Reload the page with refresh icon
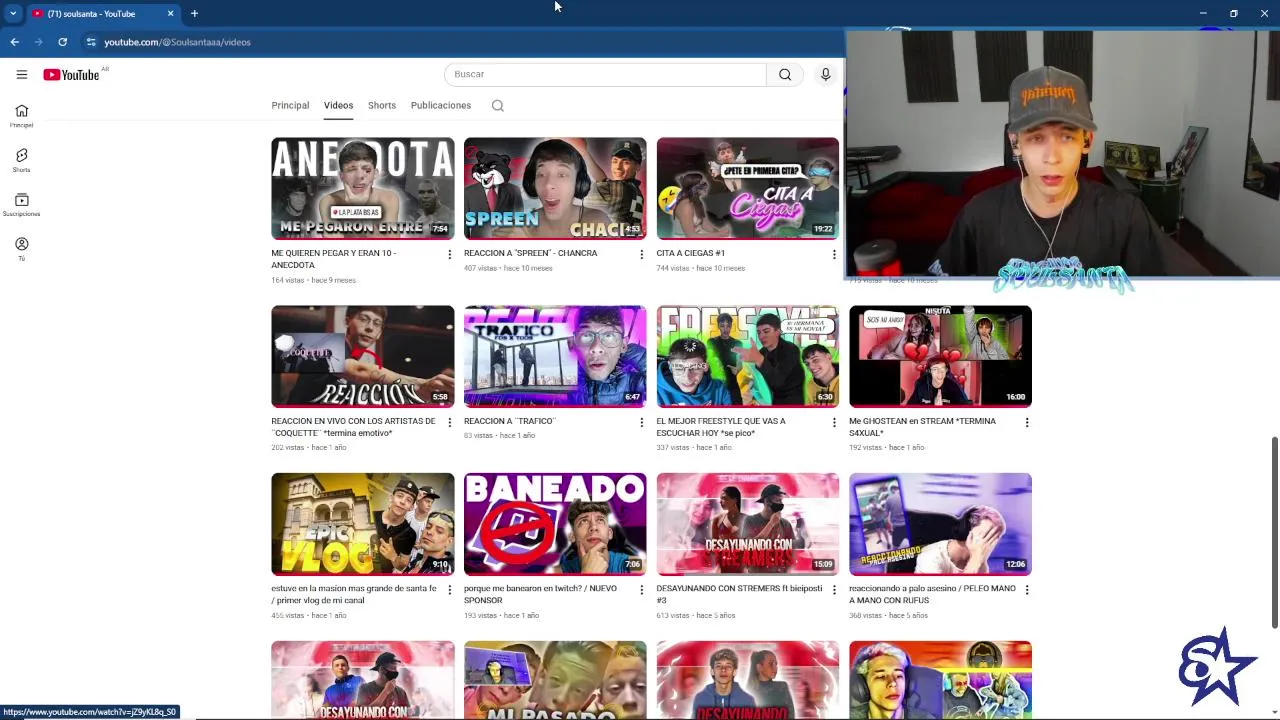This screenshot has height=720, width=1280. pyautogui.click(x=62, y=42)
